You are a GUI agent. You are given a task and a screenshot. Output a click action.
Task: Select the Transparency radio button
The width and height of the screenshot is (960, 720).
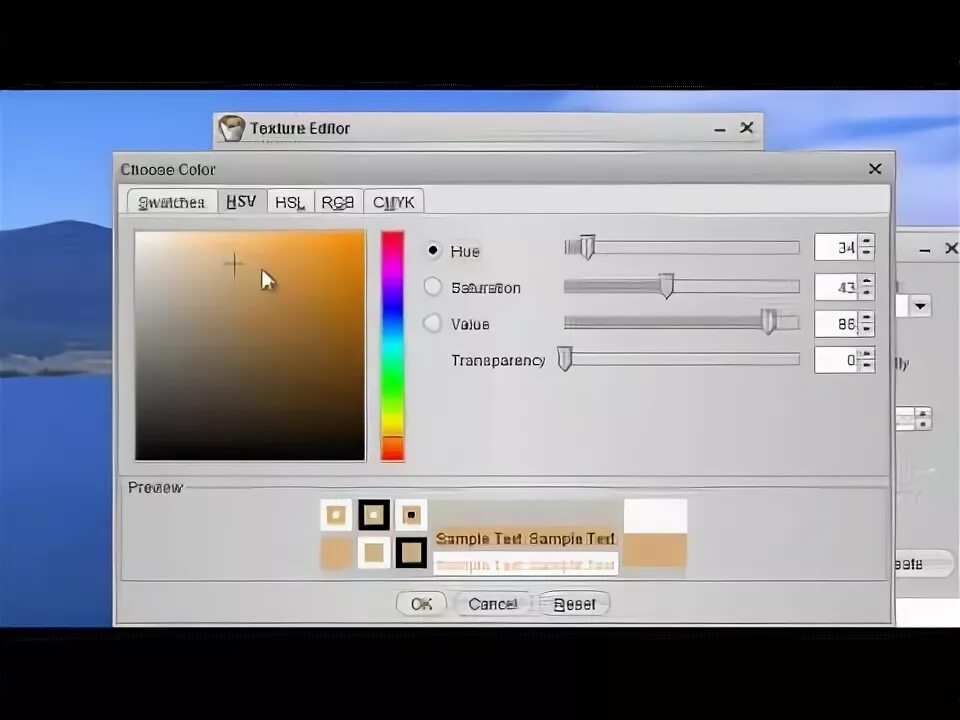[x=433, y=360]
